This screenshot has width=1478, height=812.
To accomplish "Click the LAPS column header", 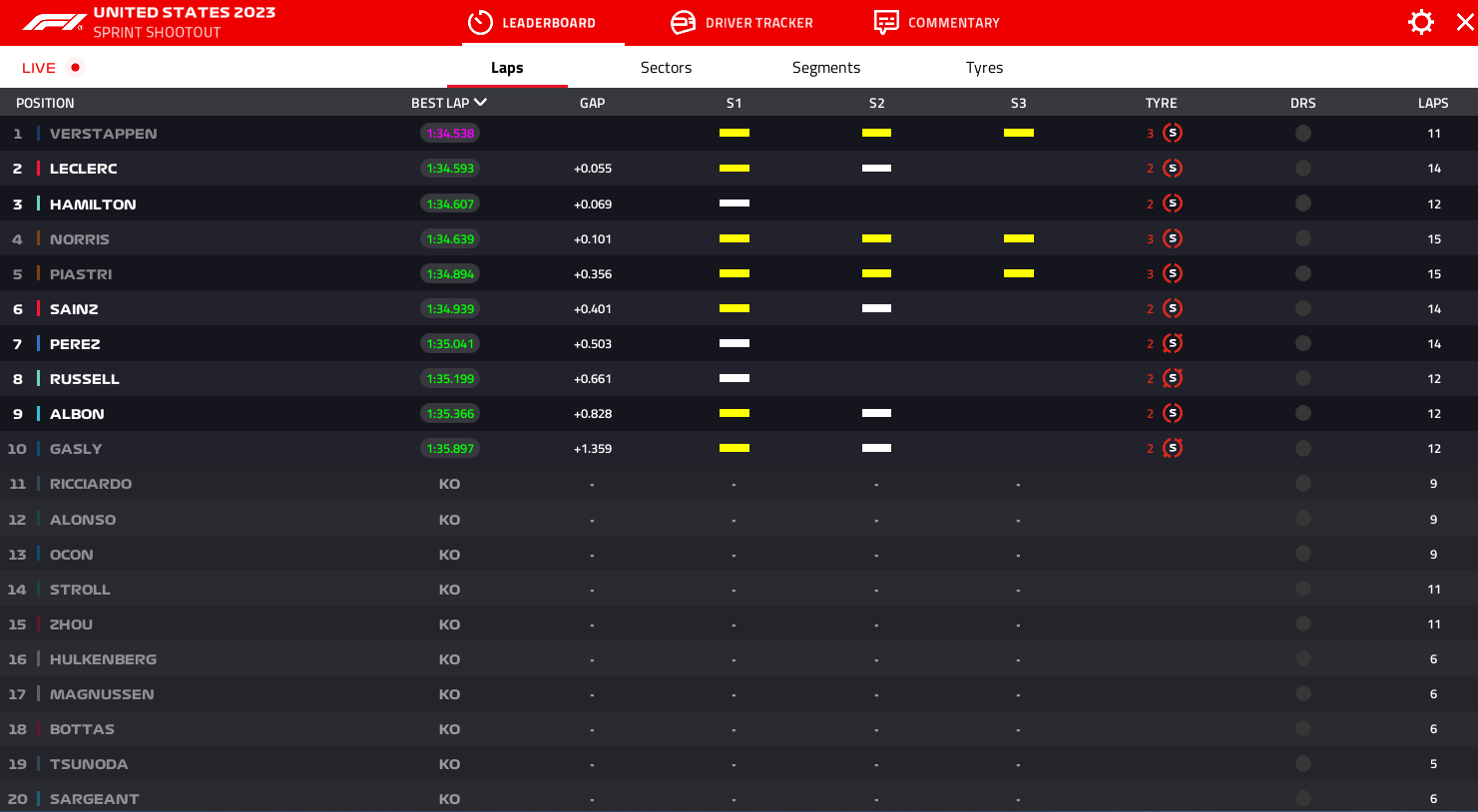I will pyautogui.click(x=1433, y=103).
